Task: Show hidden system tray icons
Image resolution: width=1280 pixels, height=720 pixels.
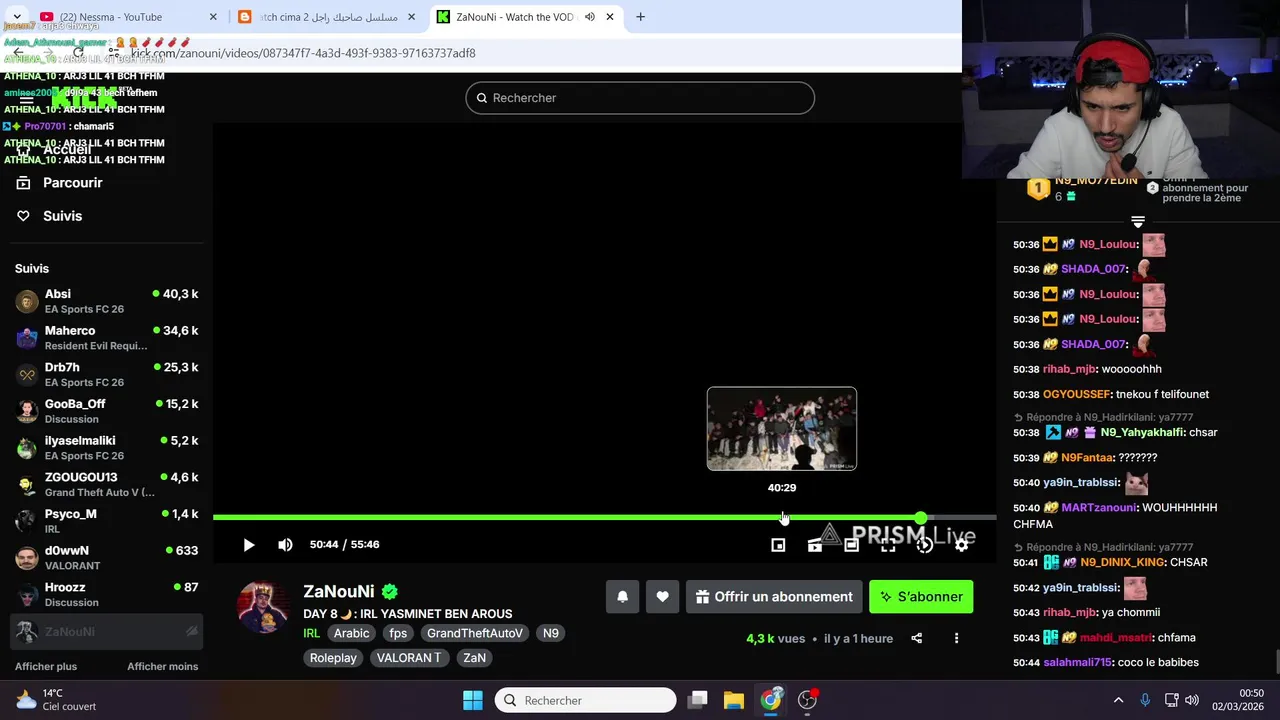Action: click(x=1118, y=700)
